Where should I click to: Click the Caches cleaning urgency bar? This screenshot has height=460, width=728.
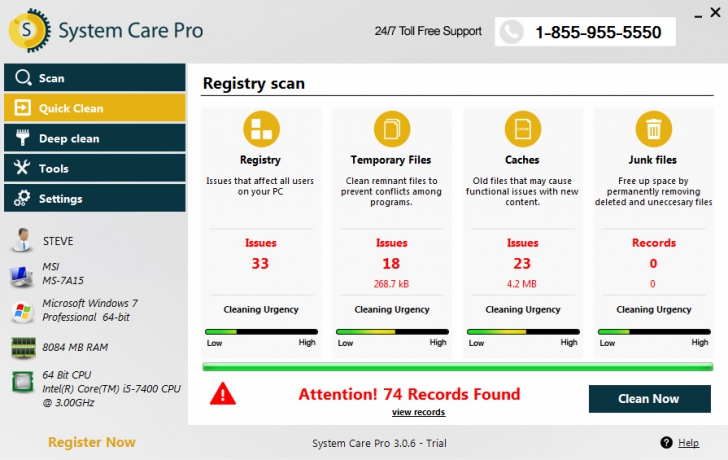(x=523, y=332)
